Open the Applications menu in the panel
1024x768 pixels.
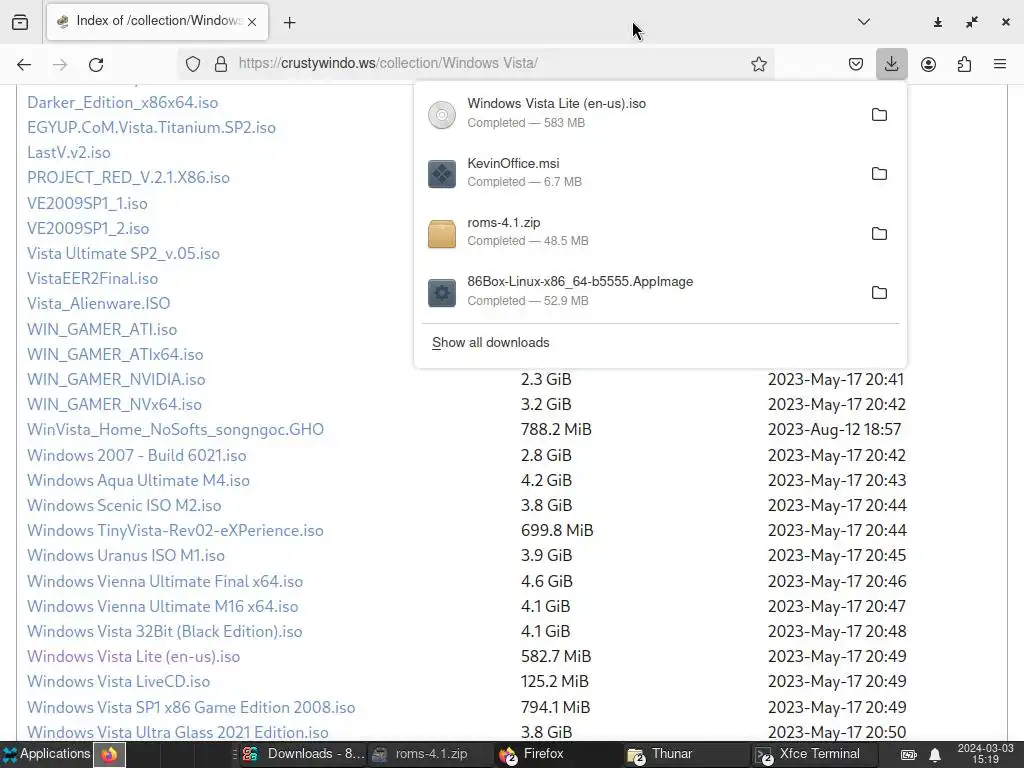click(46, 754)
